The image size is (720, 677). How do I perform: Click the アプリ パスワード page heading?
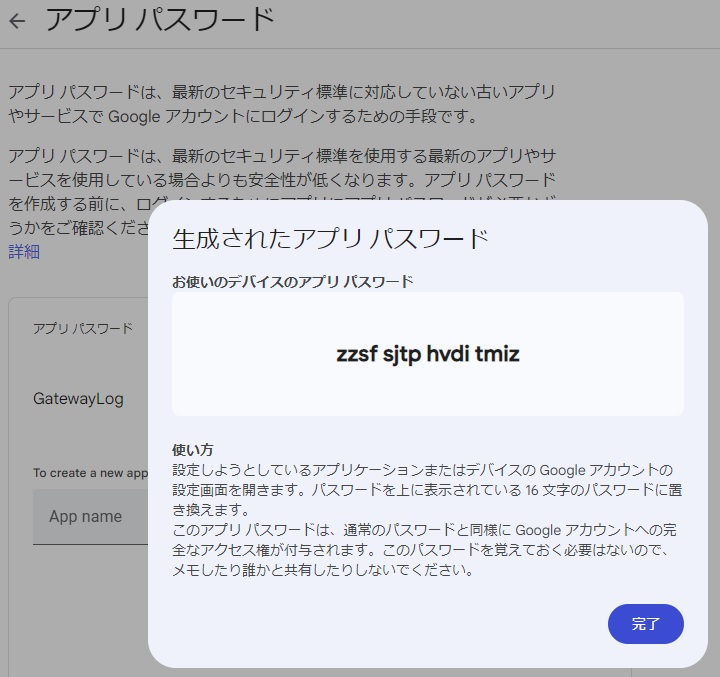pyautogui.click(x=160, y=20)
